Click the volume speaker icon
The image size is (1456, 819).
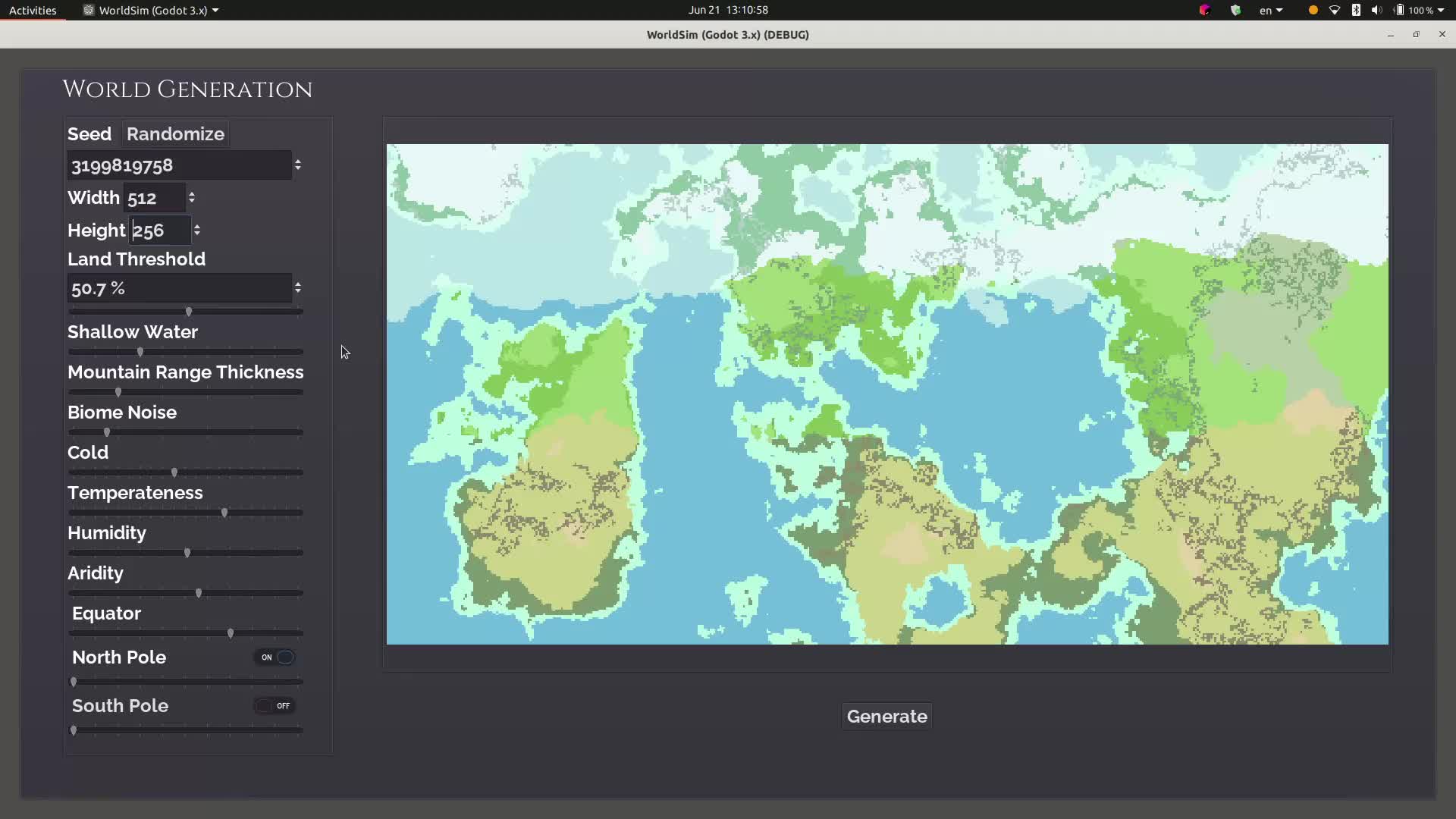coord(1376,10)
